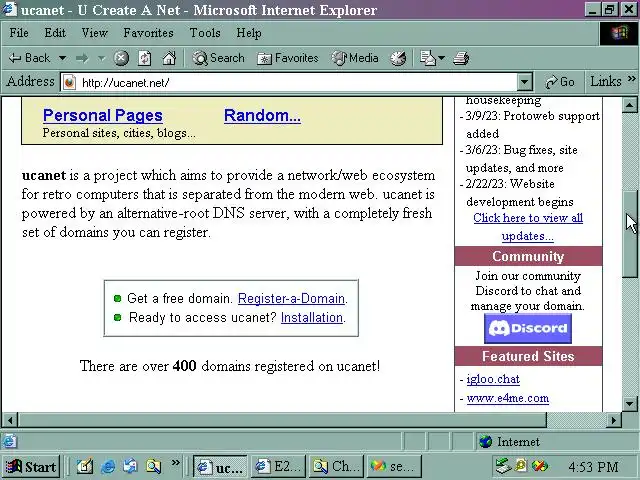Image resolution: width=640 pixels, height=480 pixels.
Task: Click the Featured Sites section header
Action: (x=528, y=356)
